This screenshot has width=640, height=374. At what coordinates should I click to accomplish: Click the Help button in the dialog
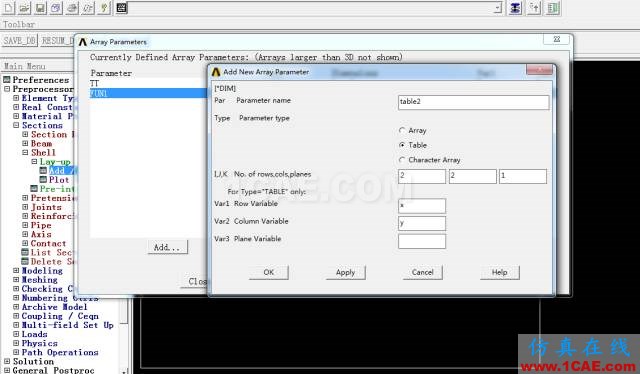tap(500, 272)
